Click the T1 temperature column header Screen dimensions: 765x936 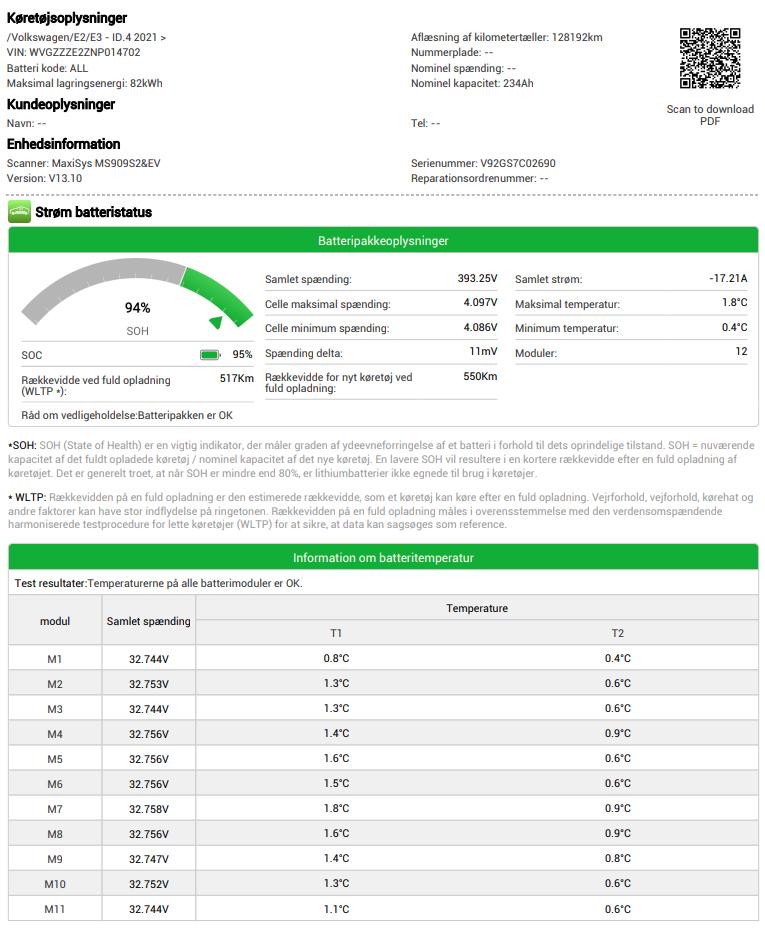[336, 633]
